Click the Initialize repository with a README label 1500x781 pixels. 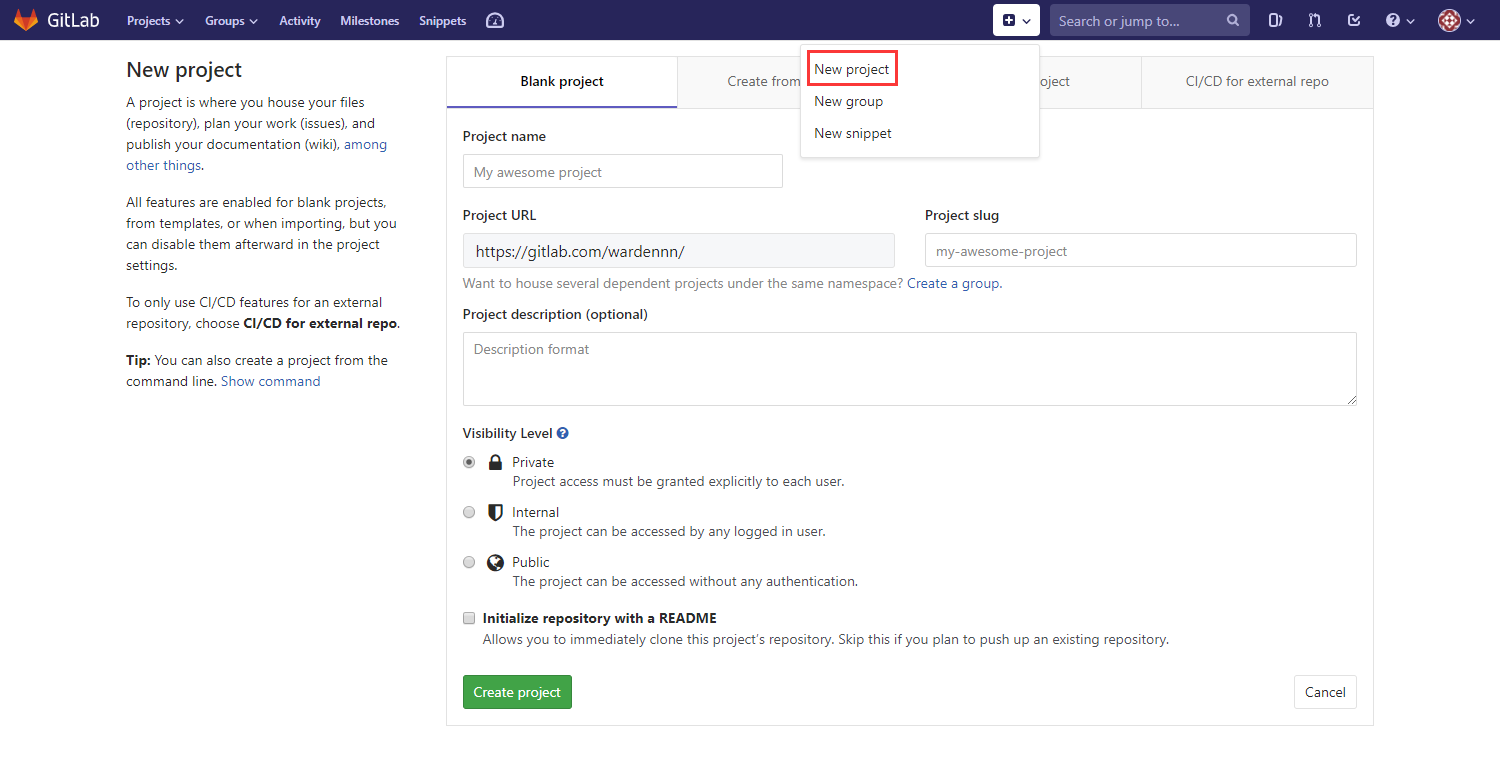pyautogui.click(x=600, y=618)
